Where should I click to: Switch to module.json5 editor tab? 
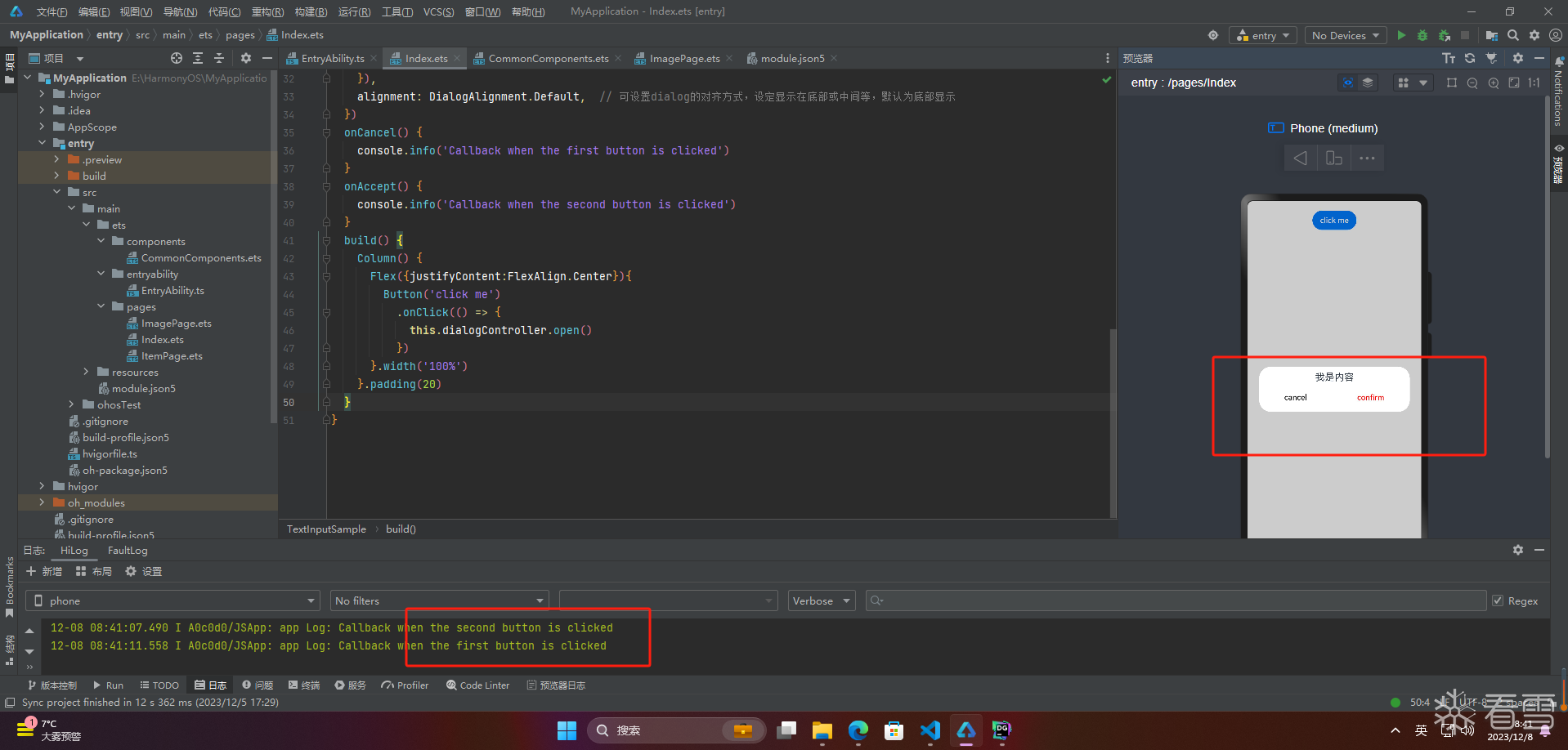(x=792, y=58)
